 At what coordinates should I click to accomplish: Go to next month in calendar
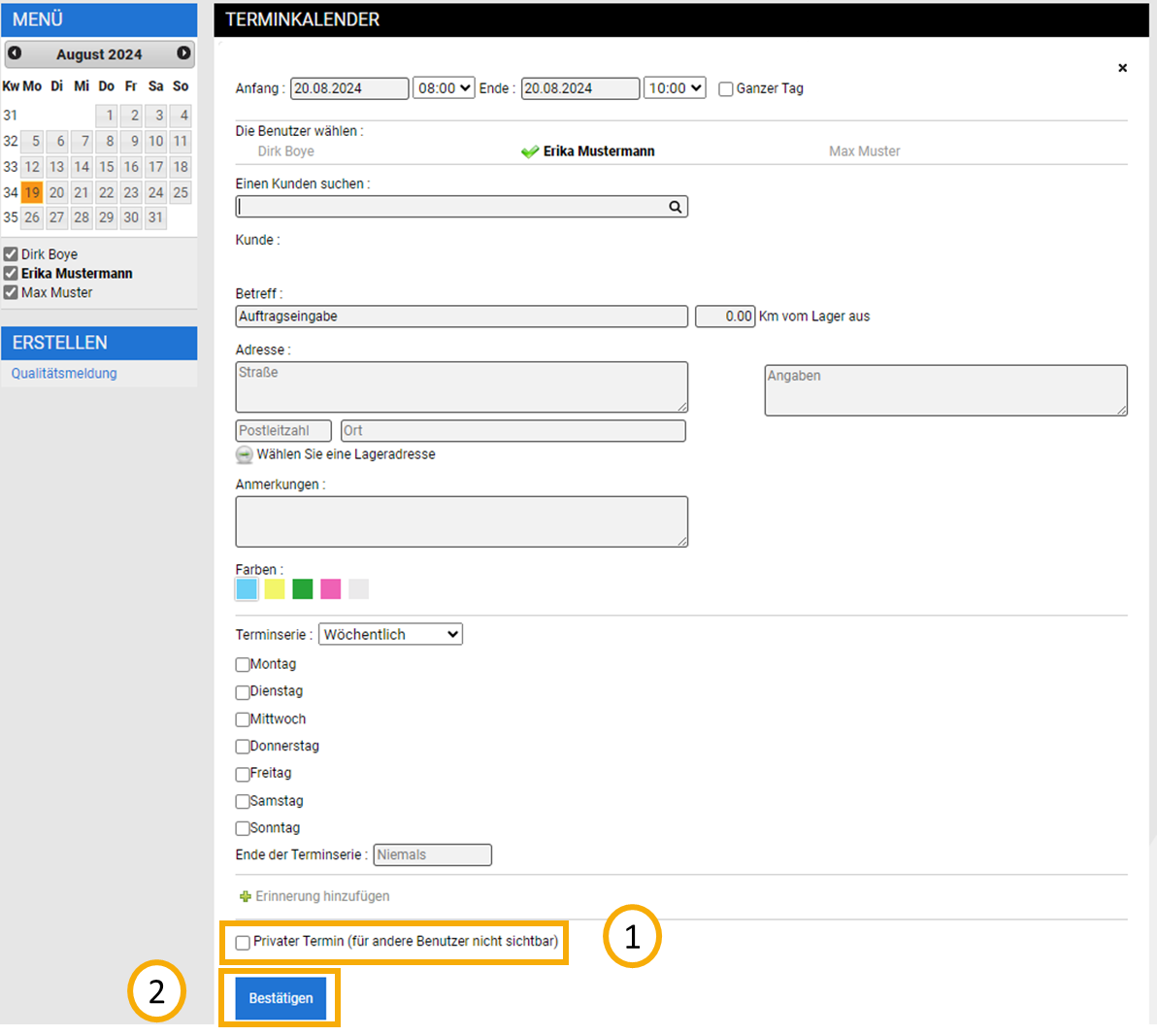click(x=183, y=53)
